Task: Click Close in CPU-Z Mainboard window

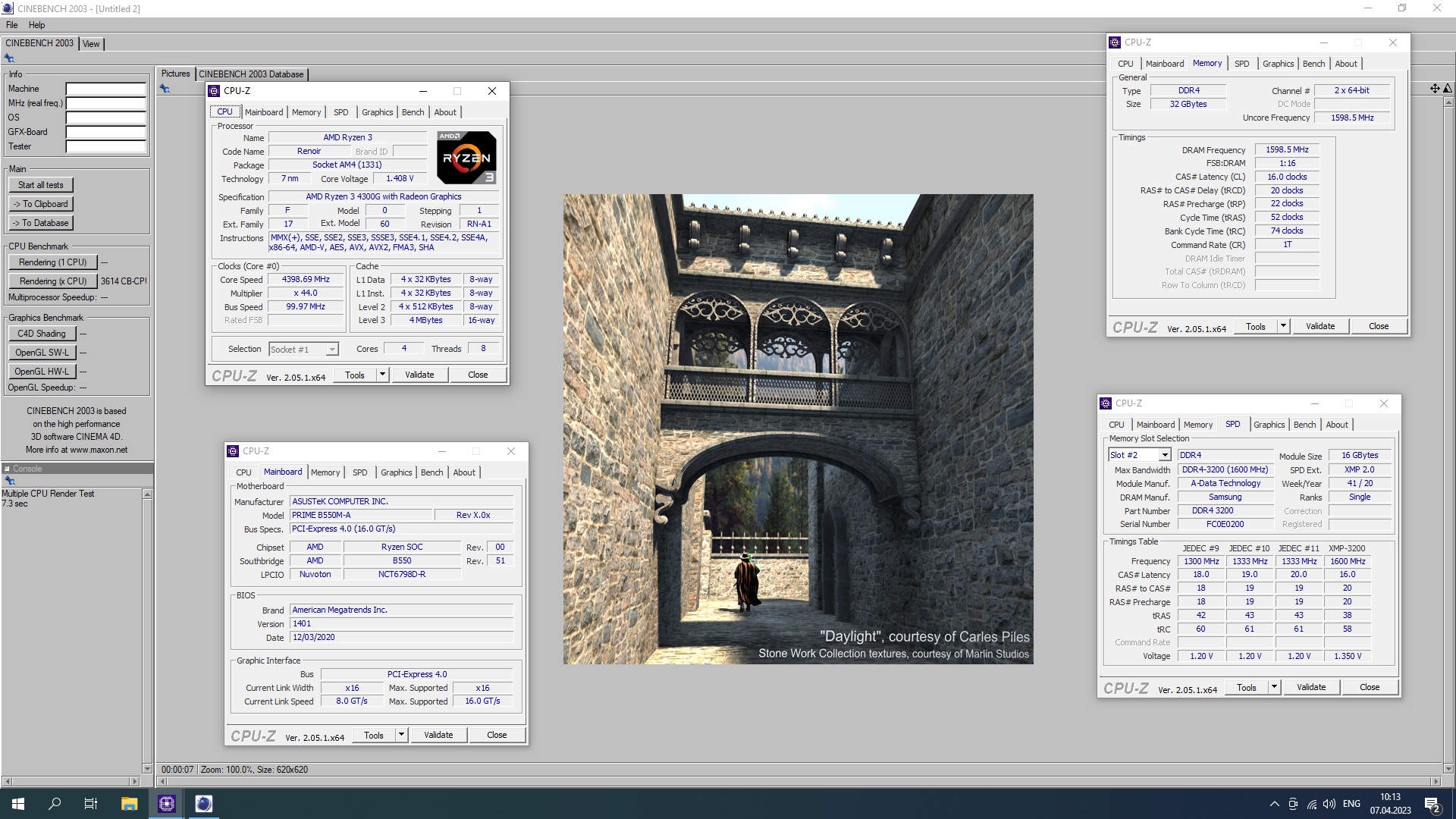Action: coord(497,735)
